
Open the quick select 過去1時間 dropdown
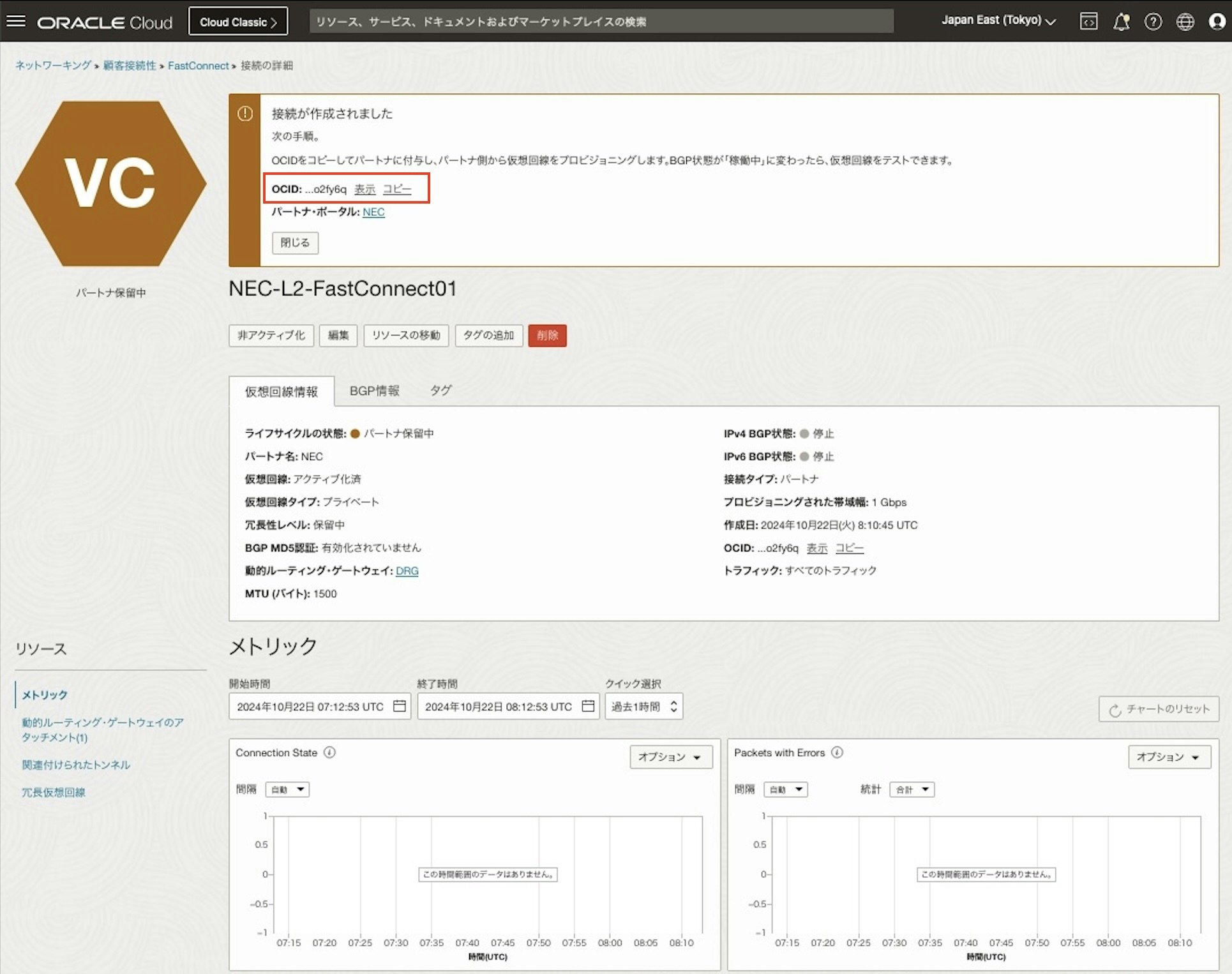pyautogui.click(x=643, y=707)
